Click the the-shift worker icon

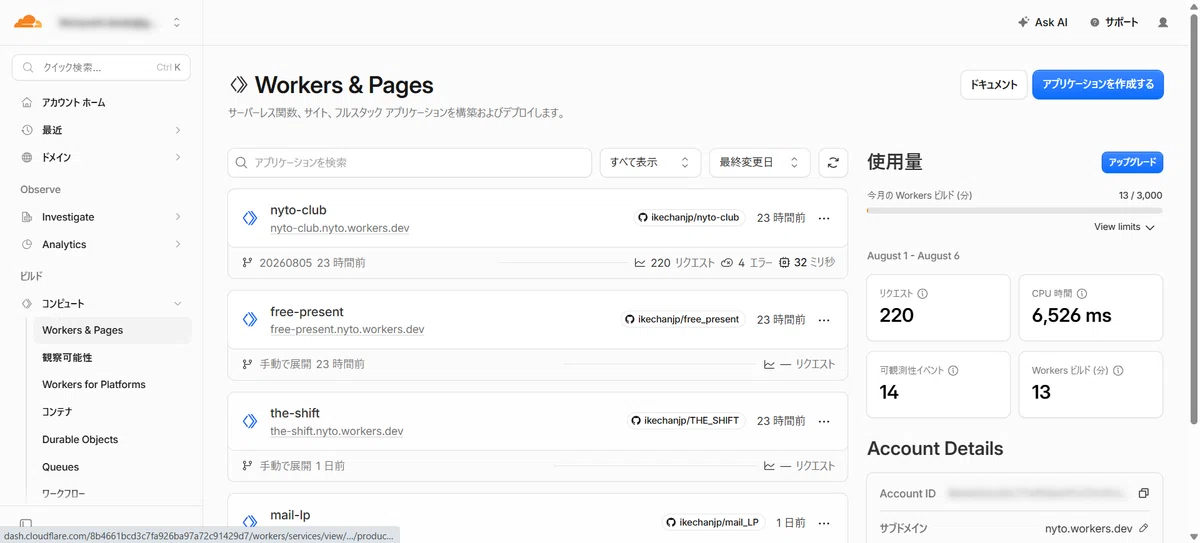(x=250, y=421)
